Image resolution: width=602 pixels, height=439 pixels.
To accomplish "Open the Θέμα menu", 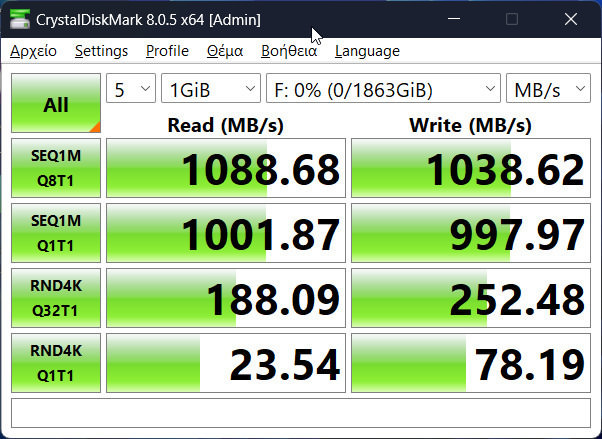I will [x=225, y=51].
